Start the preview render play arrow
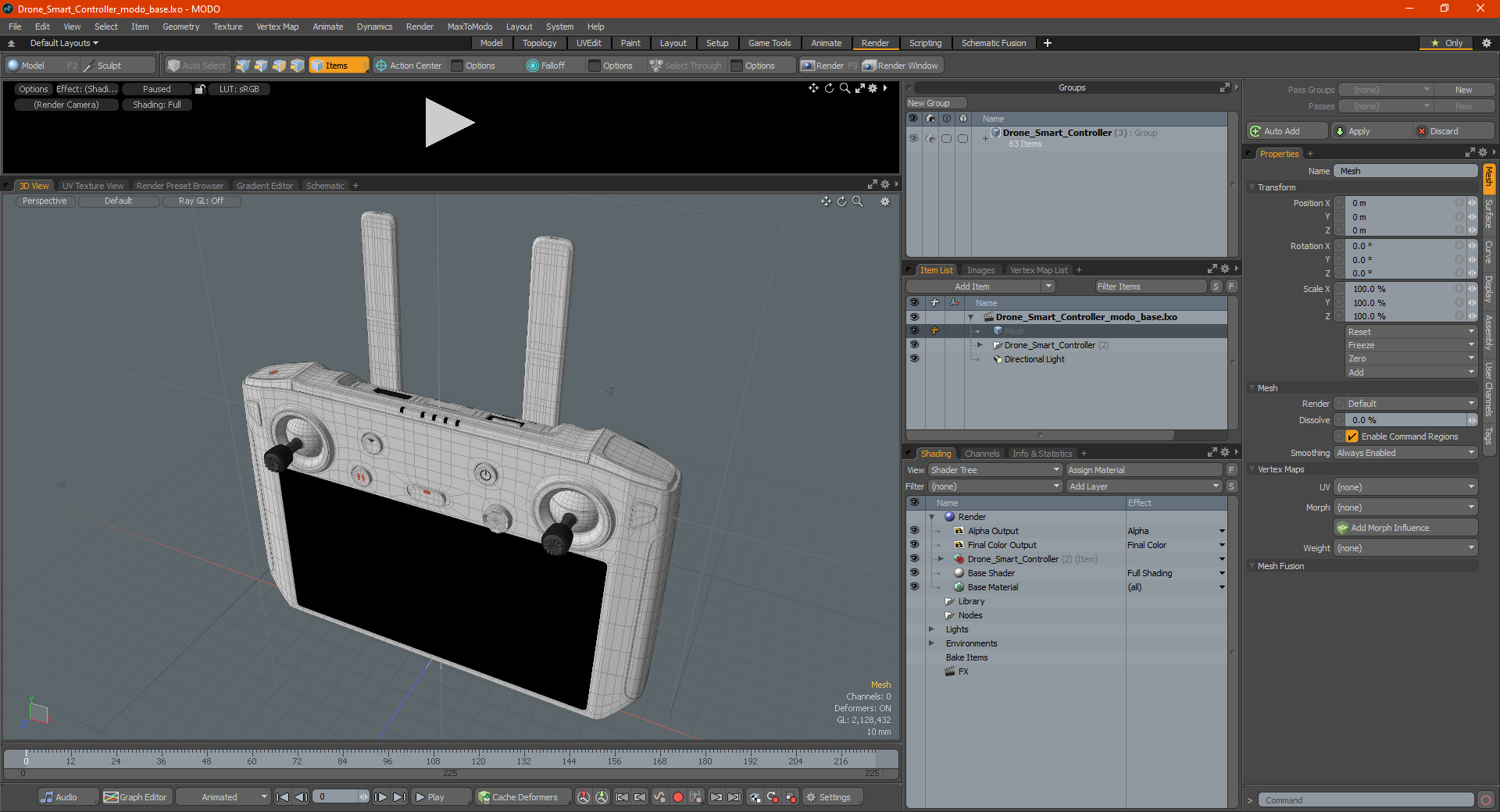Screen dimensions: 1500x812 tap(449, 123)
